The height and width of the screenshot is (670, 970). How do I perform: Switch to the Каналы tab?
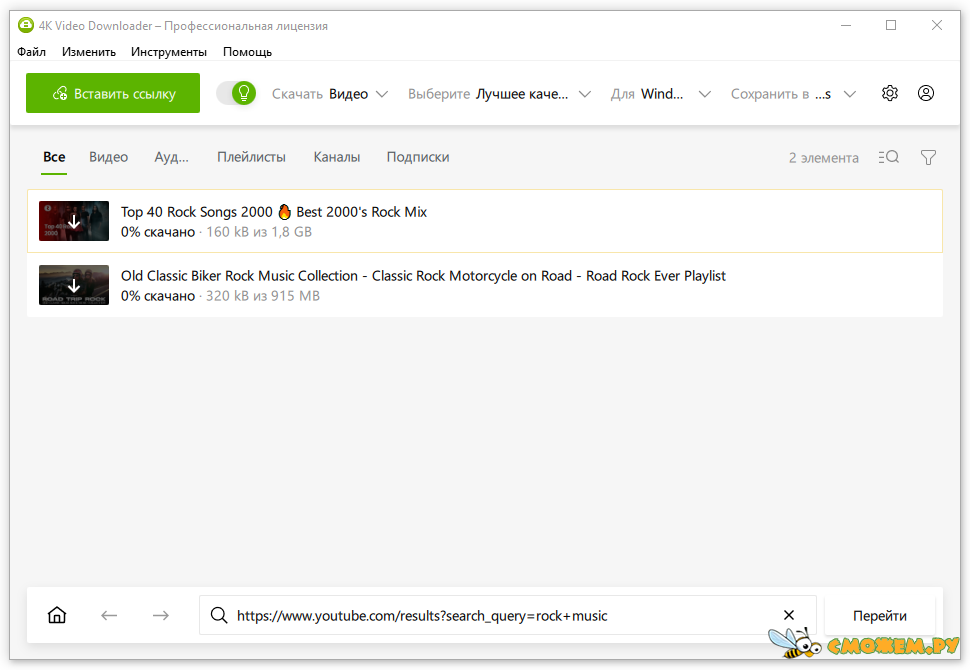337,157
